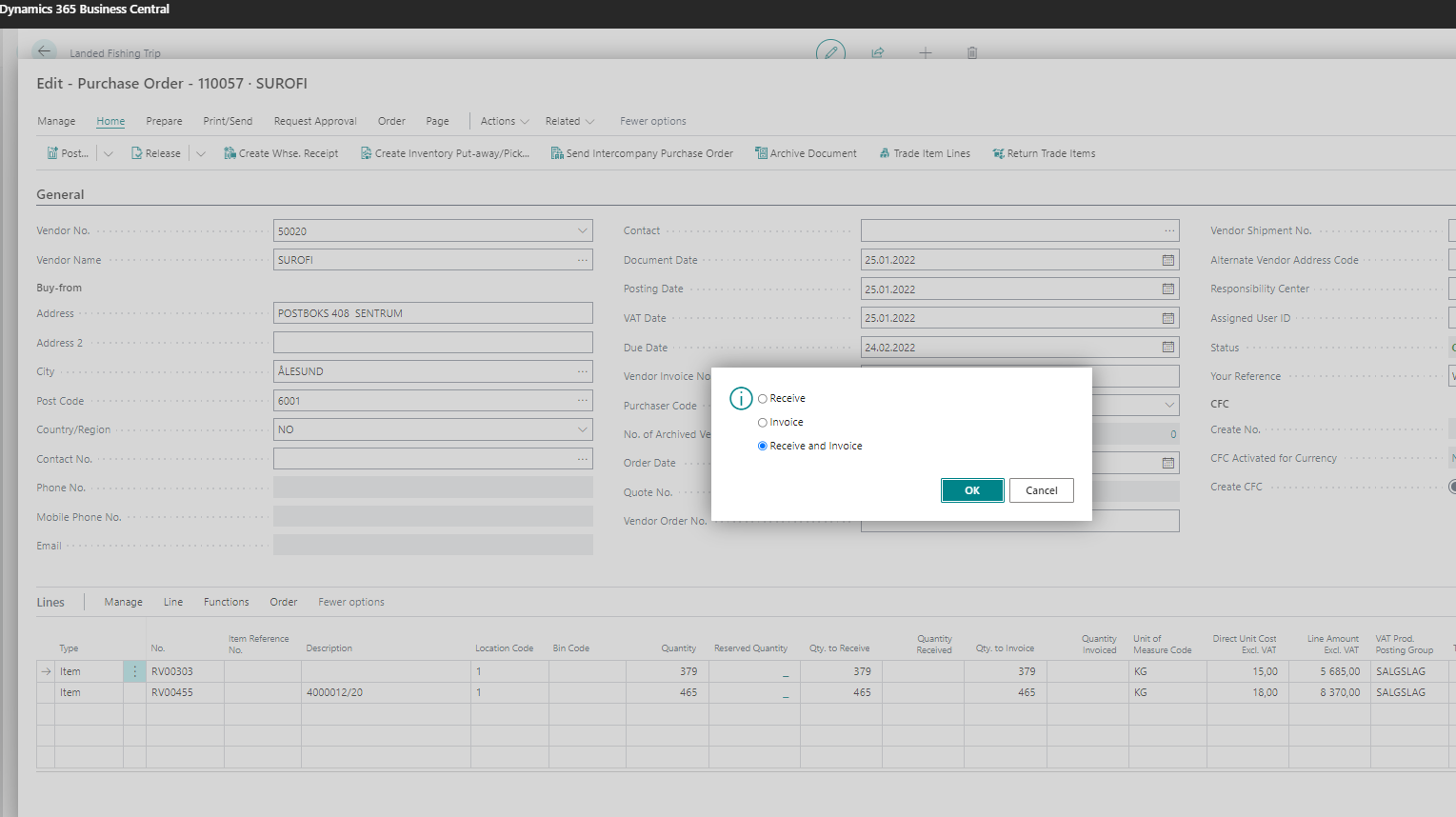The width and height of the screenshot is (1456, 817).
Task: Select the Invoice radio option
Action: [763, 423]
